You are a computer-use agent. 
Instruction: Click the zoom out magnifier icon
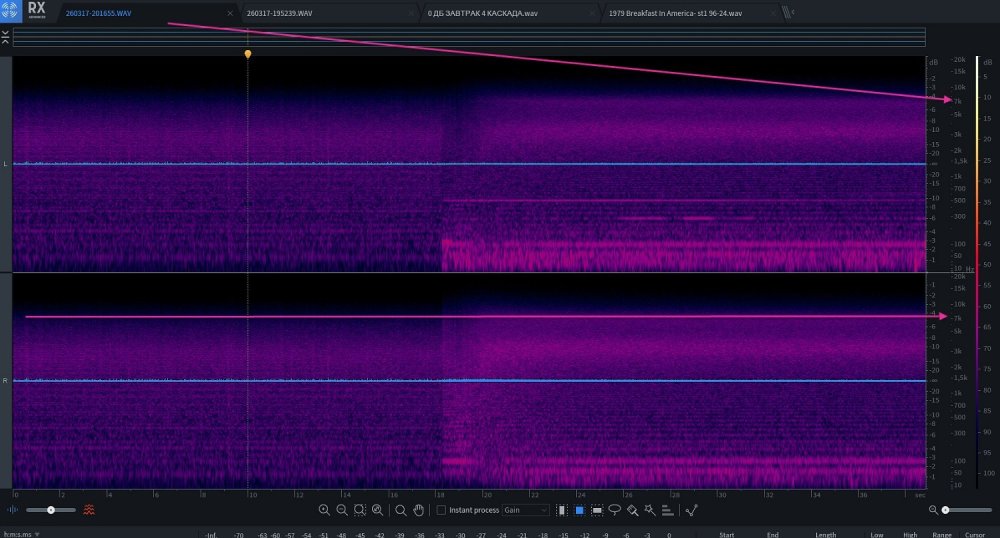(342, 510)
